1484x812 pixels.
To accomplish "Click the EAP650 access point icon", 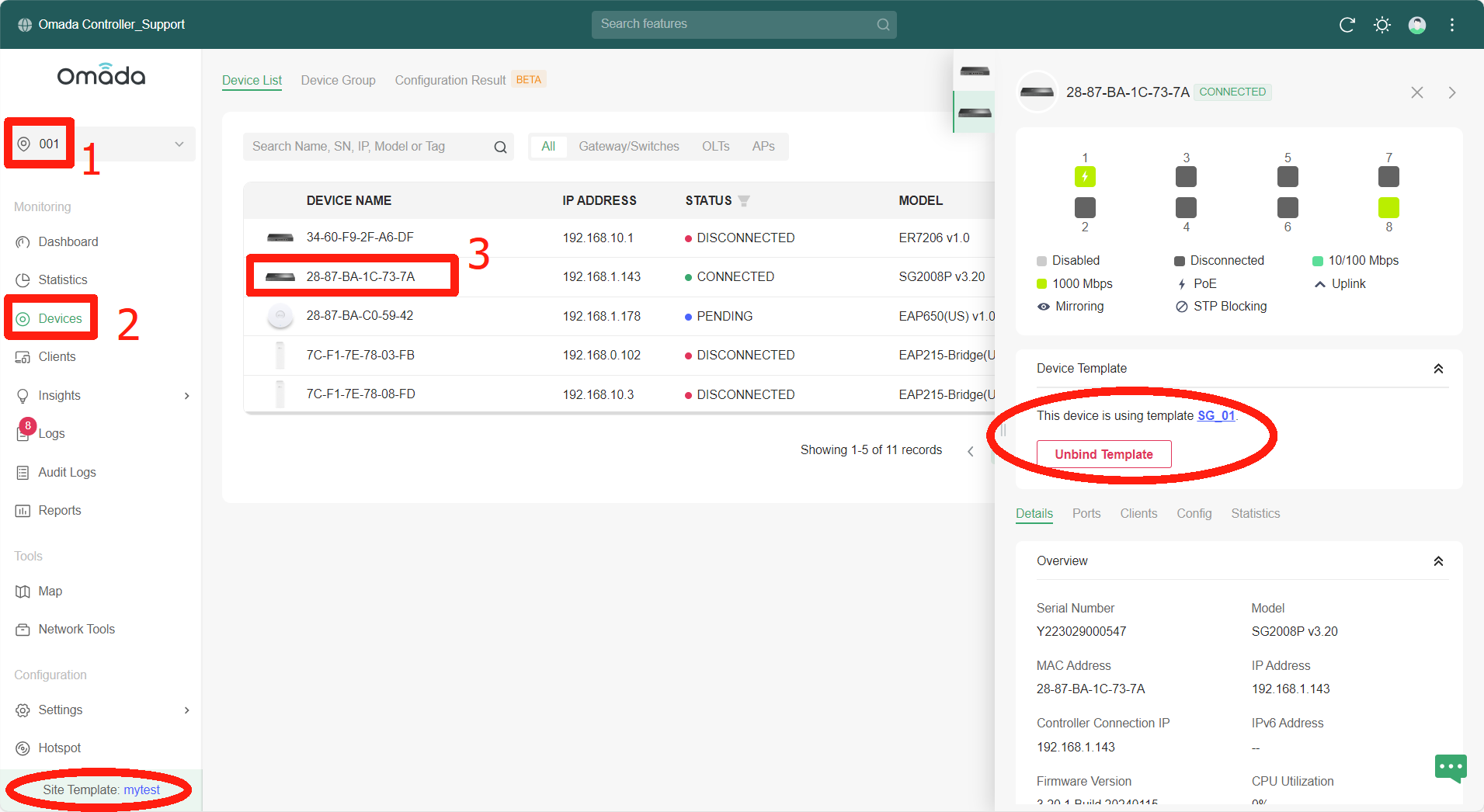I will click(x=280, y=316).
